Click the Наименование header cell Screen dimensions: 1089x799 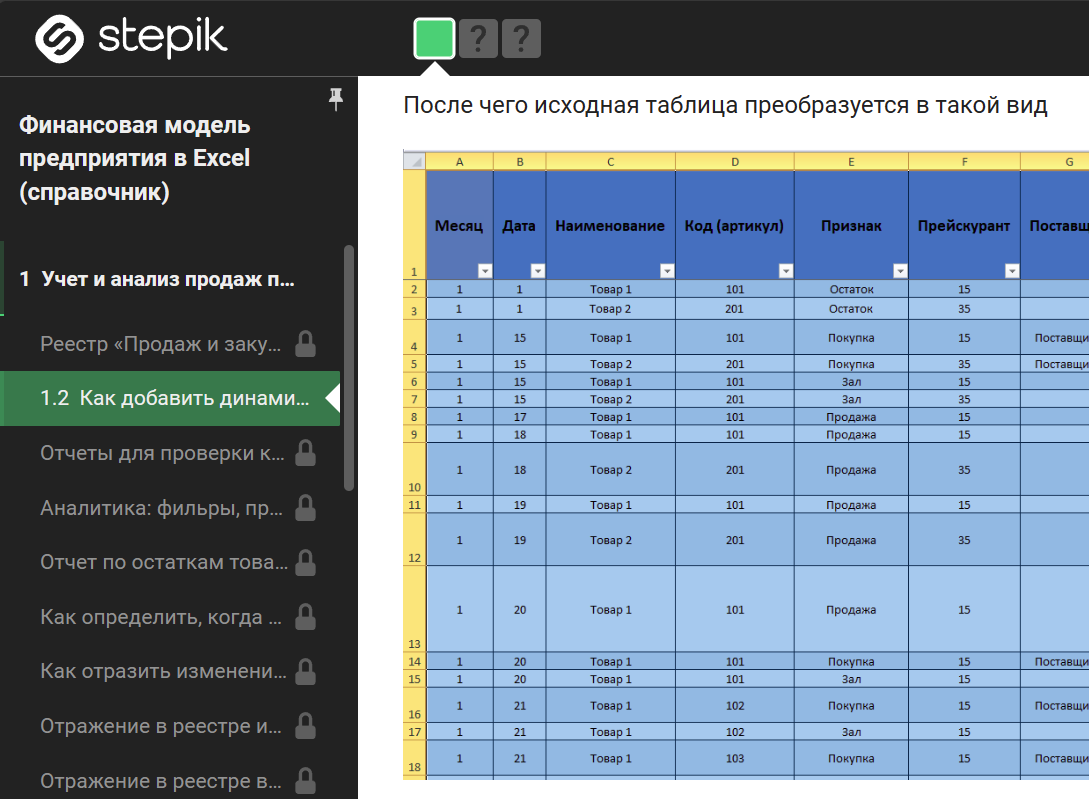click(610, 225)
